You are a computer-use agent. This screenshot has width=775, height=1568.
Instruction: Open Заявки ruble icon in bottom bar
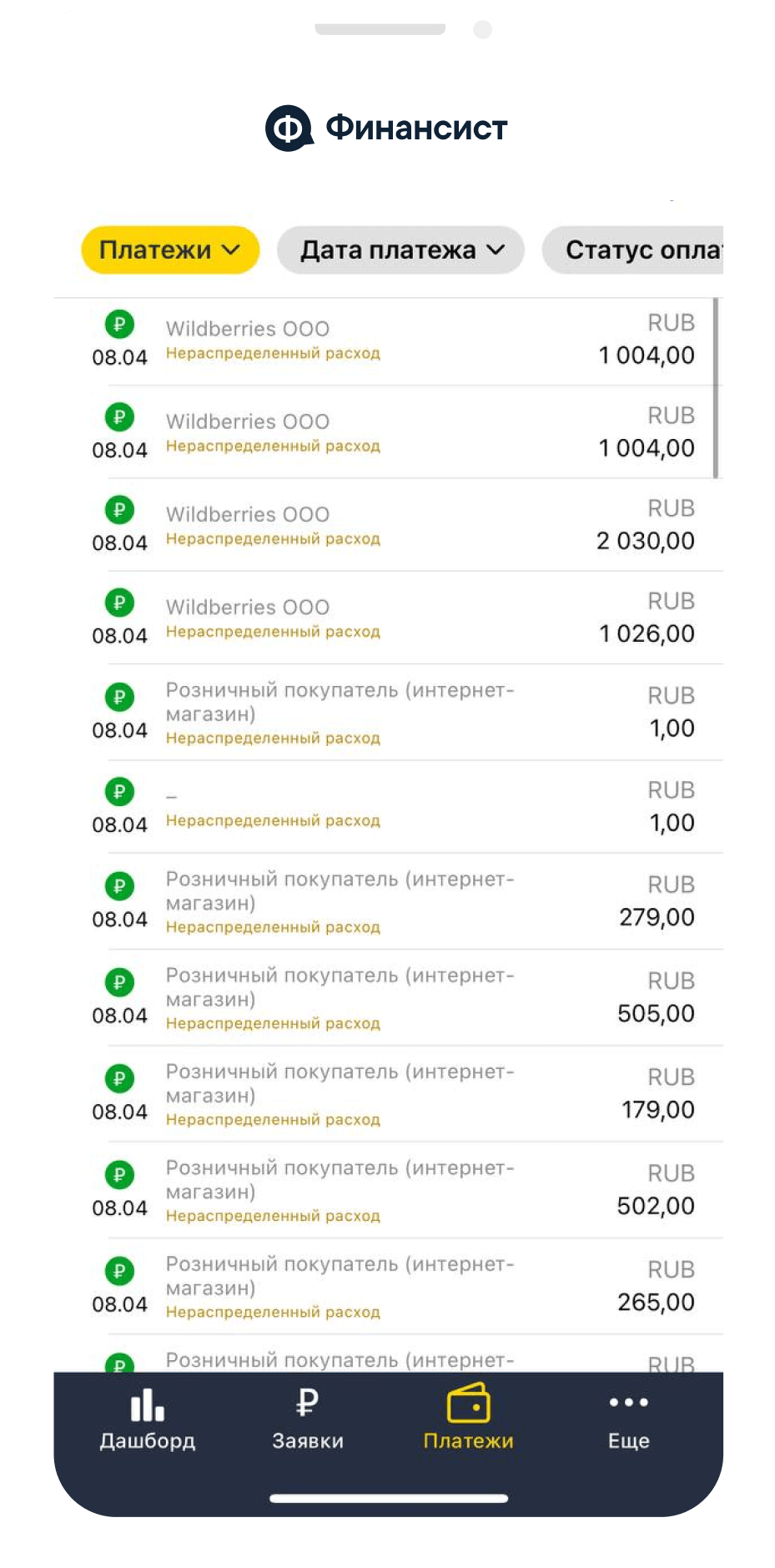point(307,1403)
